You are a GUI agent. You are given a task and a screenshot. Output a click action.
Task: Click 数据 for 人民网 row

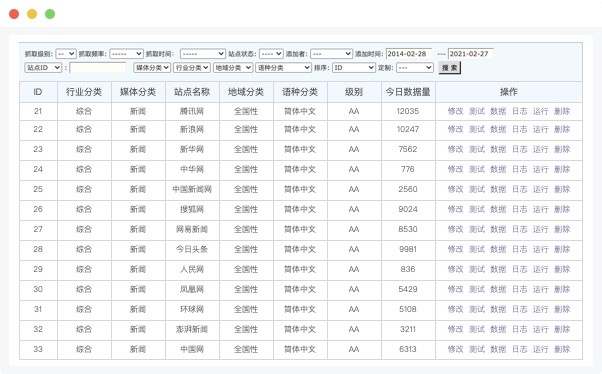(x=498, y=269)
